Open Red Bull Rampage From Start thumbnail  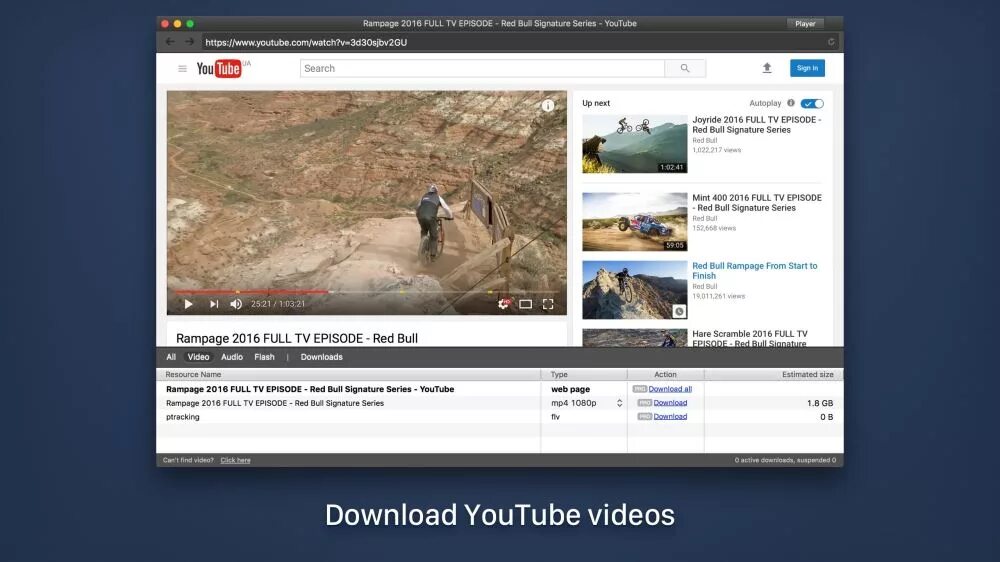(x=635, y=290)
